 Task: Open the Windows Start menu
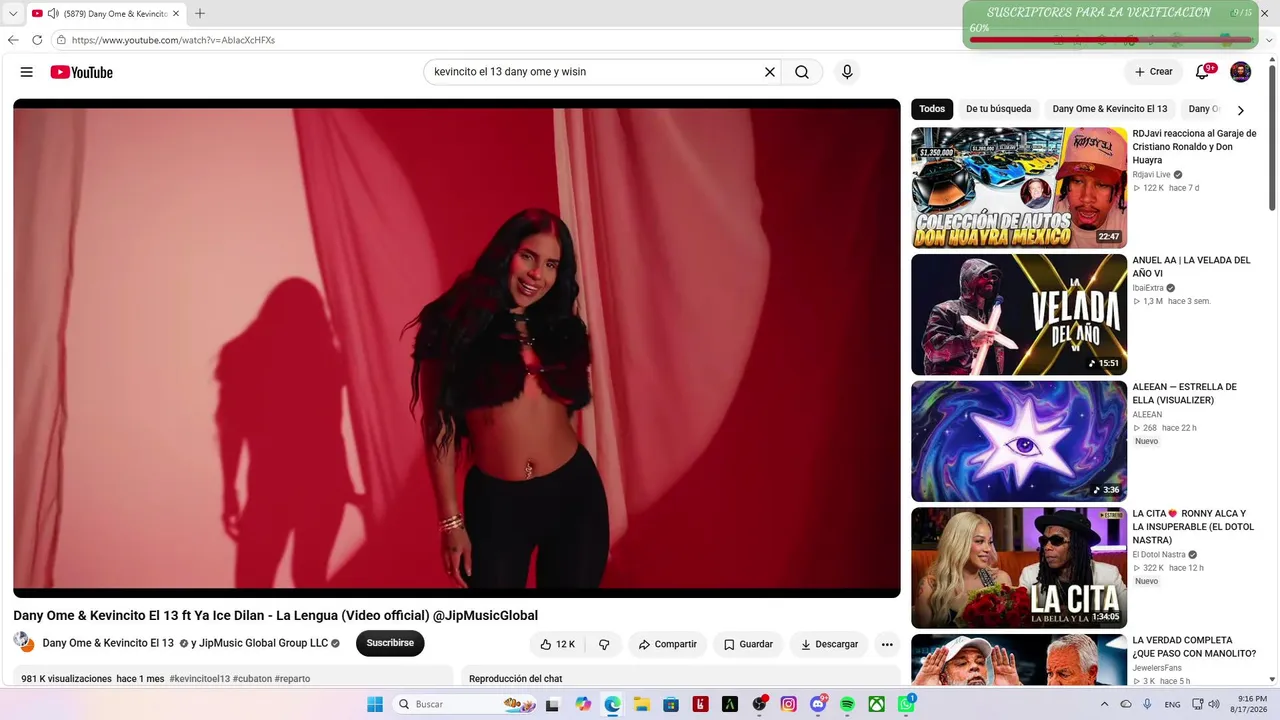coord(375,704)
